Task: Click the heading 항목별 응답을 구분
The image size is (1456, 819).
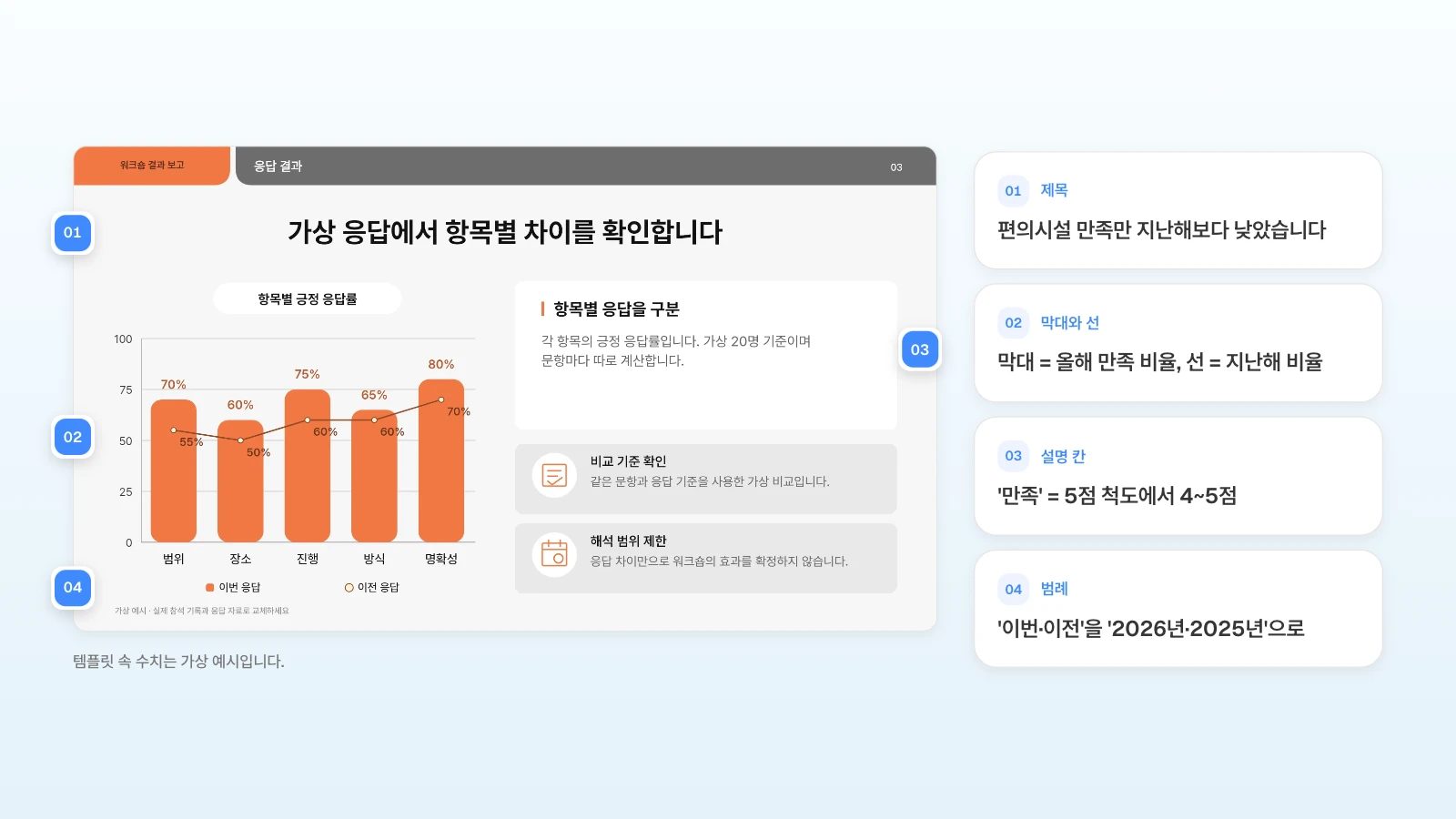Action: click(616, 309)
